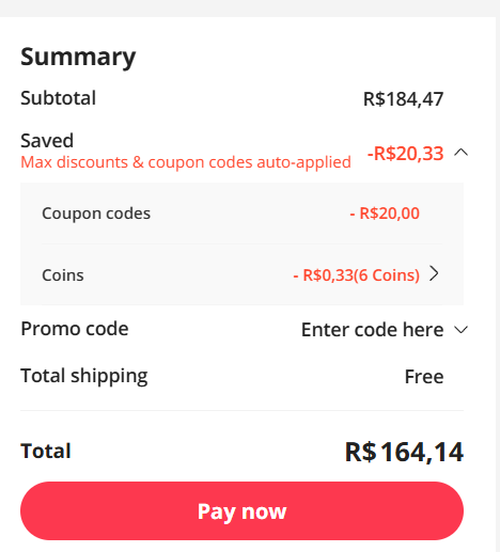500x552 pixels.
Task: Collapse the Saved details with the up chevron
Action: pyautogui.click(x=461, y=153)
